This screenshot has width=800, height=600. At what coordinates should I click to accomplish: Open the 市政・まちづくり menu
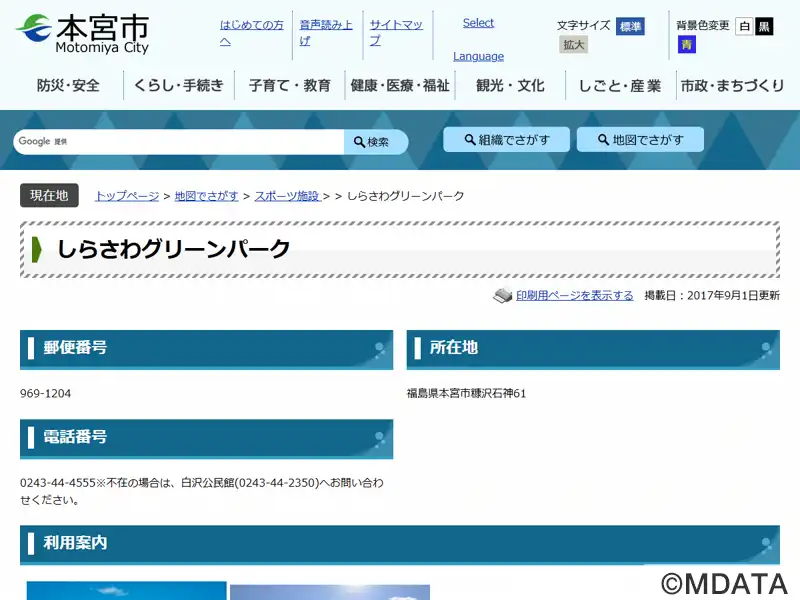pos(732,85)
